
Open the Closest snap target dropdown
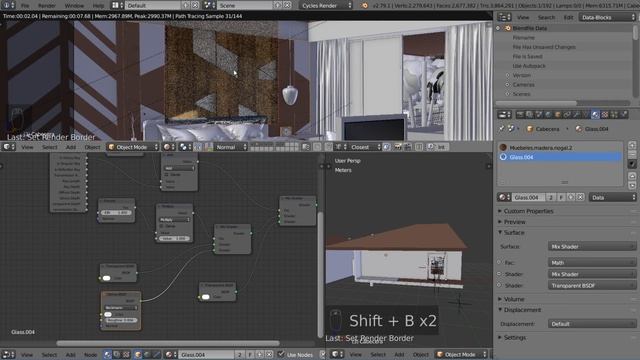365,147
